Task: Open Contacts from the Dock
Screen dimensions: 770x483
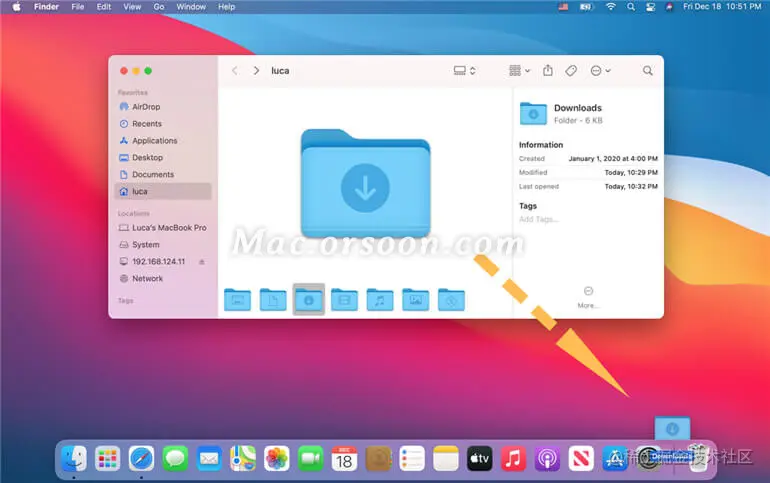Action: coord(378,458)
